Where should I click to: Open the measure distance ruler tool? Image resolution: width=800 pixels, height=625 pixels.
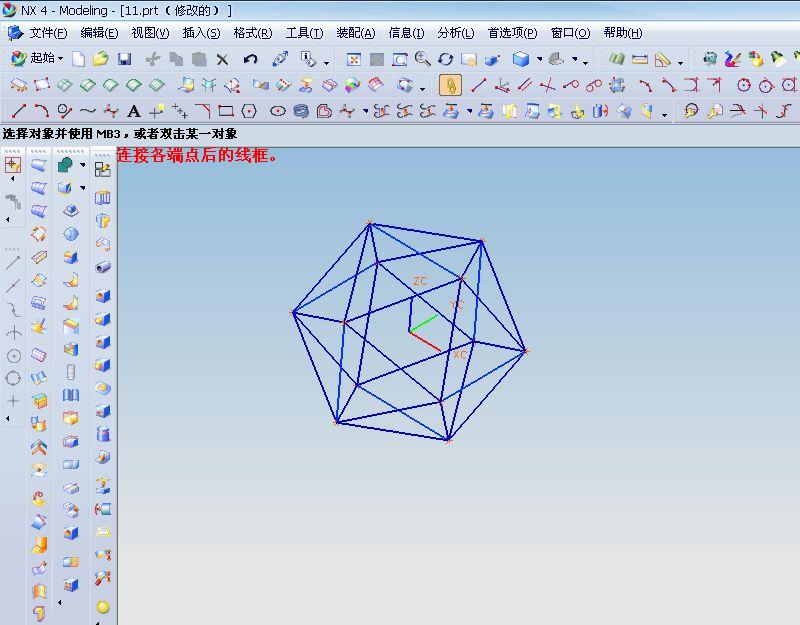[x=639, y=60]
